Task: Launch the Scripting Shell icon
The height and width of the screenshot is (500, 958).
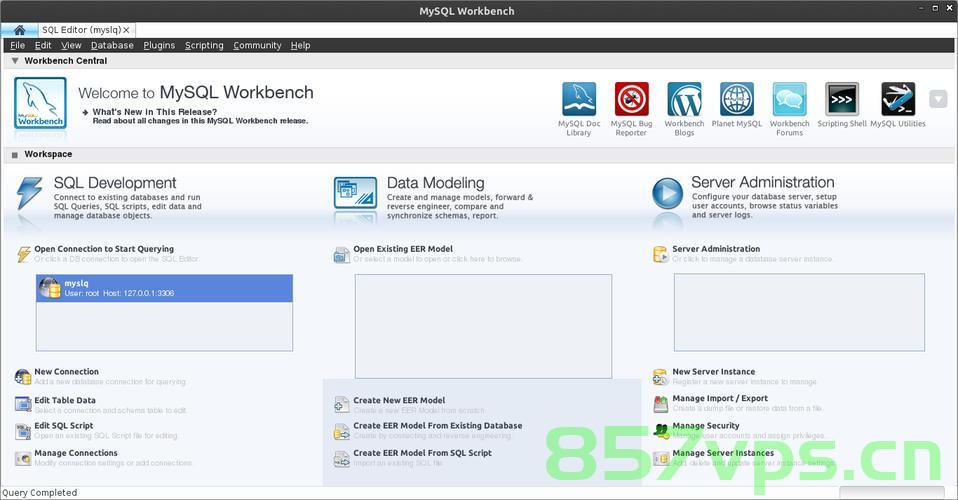Action: 842,99
